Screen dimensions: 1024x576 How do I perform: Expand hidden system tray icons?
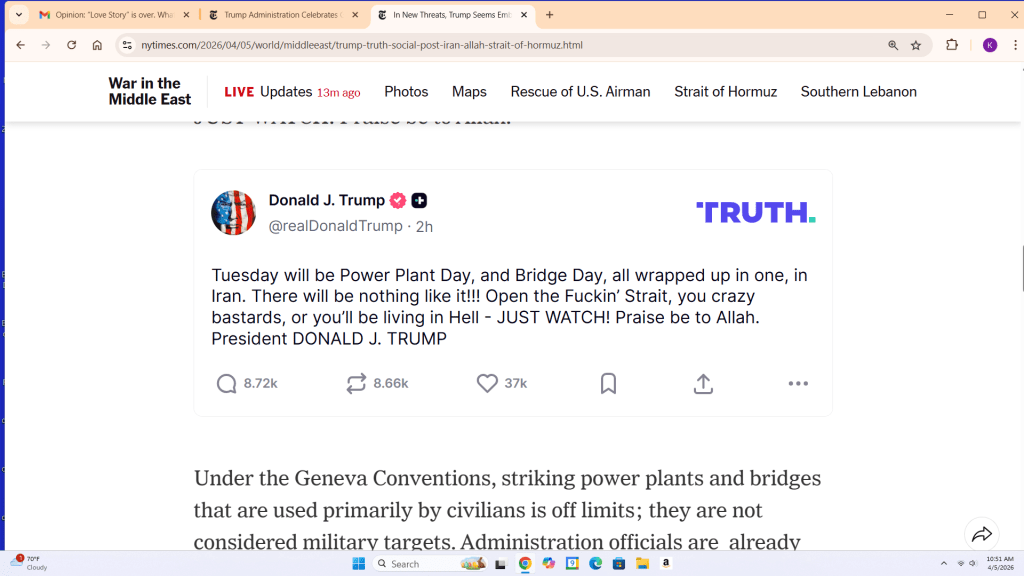[x=943, y=563]
